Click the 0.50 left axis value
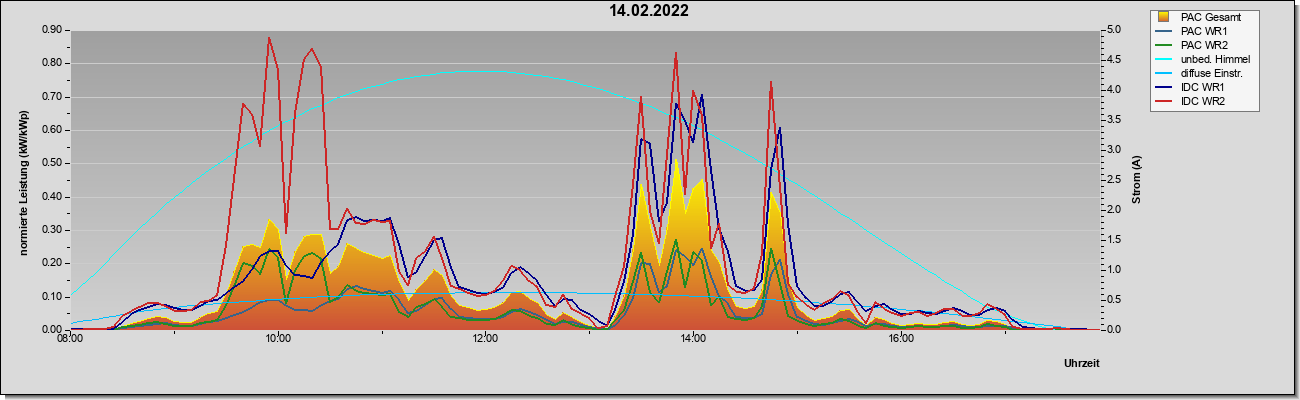Screen dimensions: 1300x400 coord(53,163)
